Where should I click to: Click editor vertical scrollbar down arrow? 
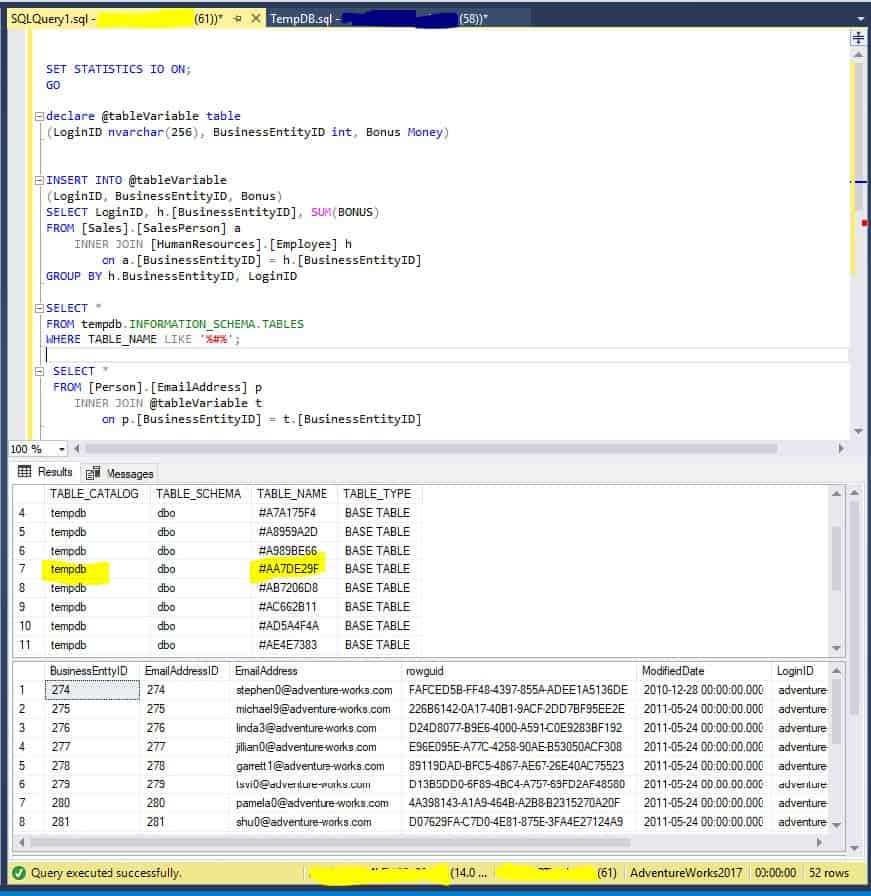pyautogui.click(x=858, y=431)
